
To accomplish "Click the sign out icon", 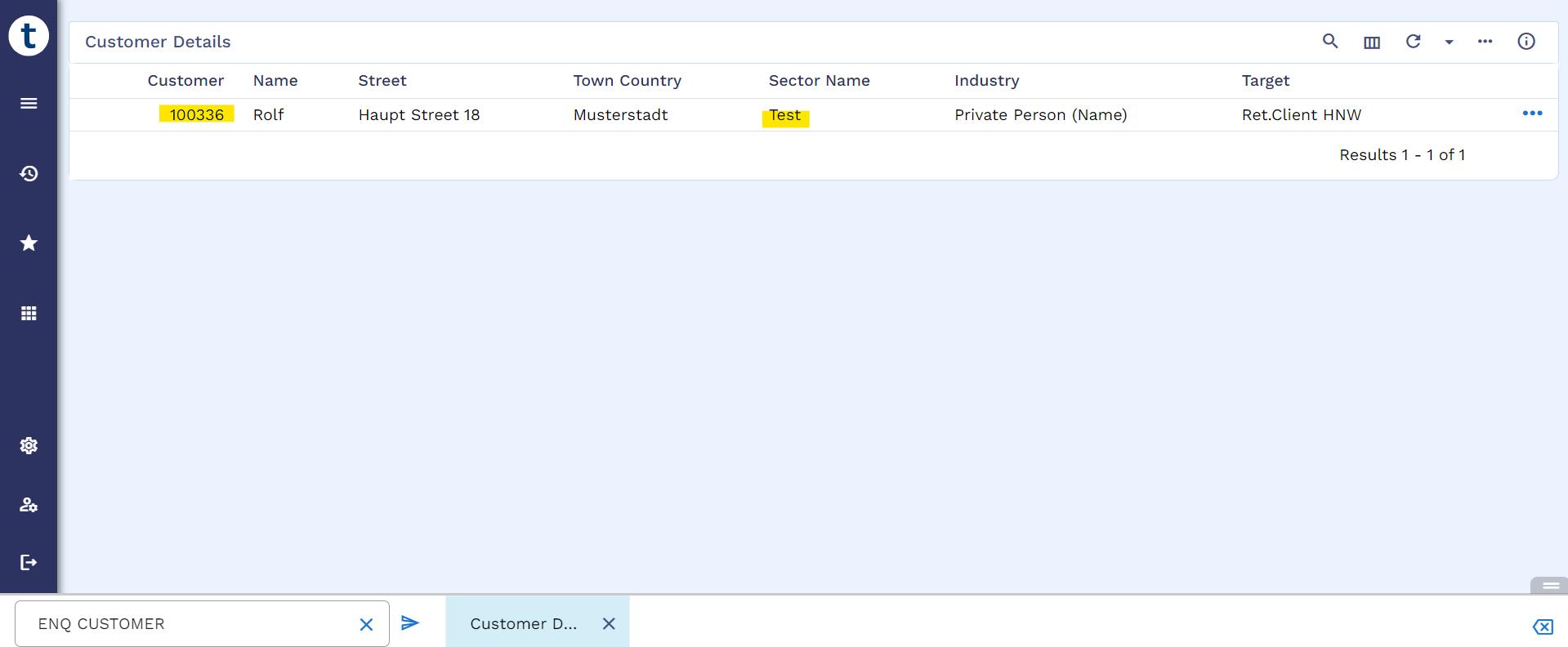I will pyautogui.click(x=29, y=562).
